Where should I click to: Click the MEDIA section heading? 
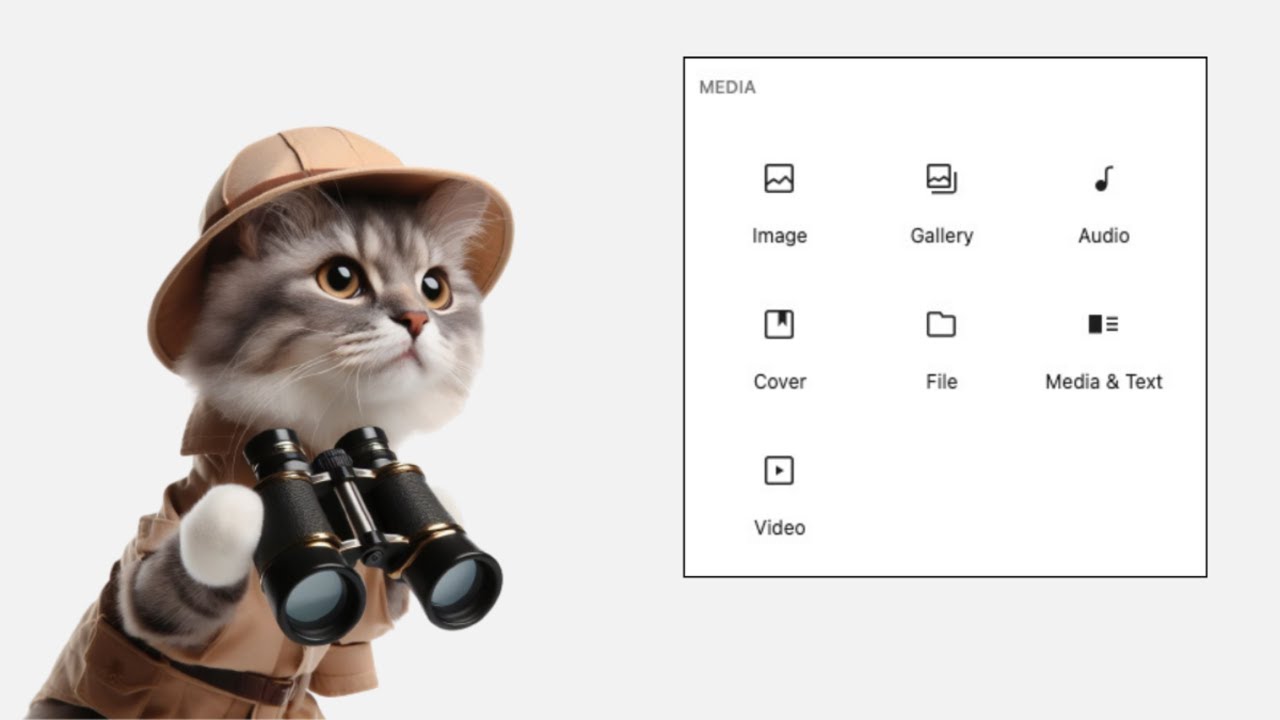(727, 87)
